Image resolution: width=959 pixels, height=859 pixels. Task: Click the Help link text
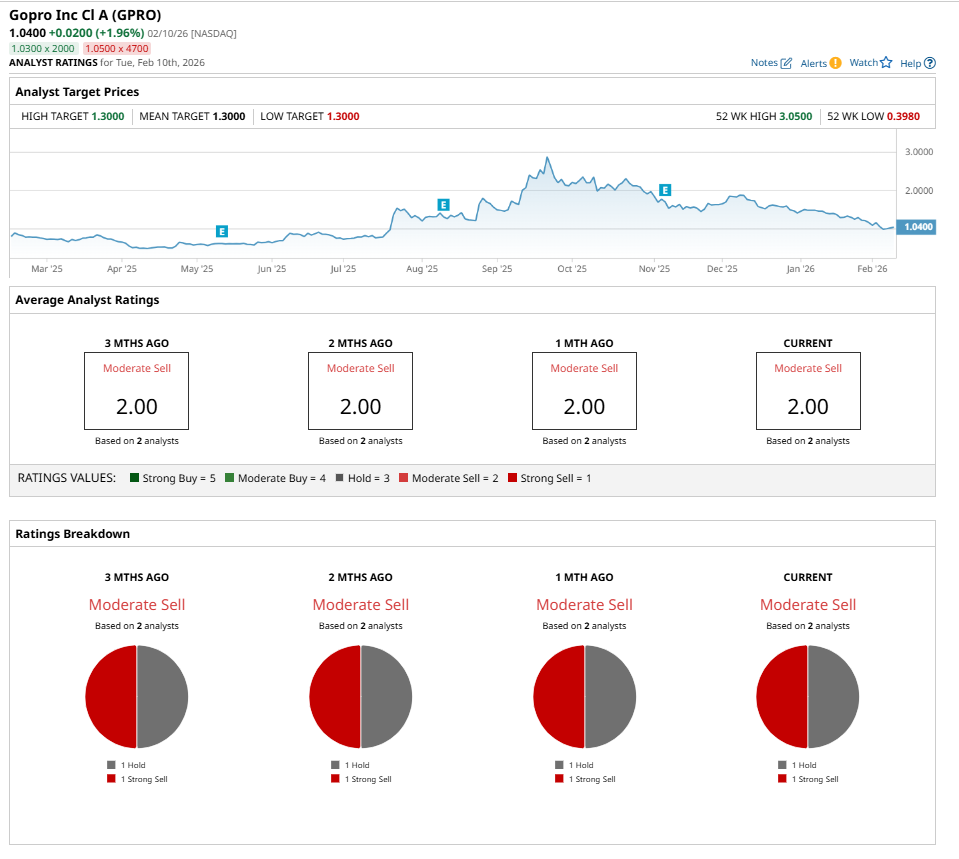coord(910,63)
